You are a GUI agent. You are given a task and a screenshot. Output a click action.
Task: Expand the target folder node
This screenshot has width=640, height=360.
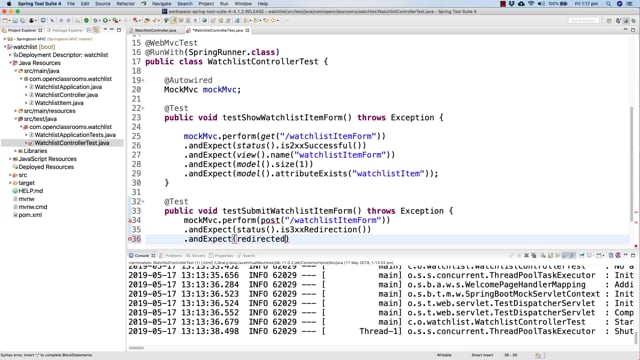(x=10, y=183)
